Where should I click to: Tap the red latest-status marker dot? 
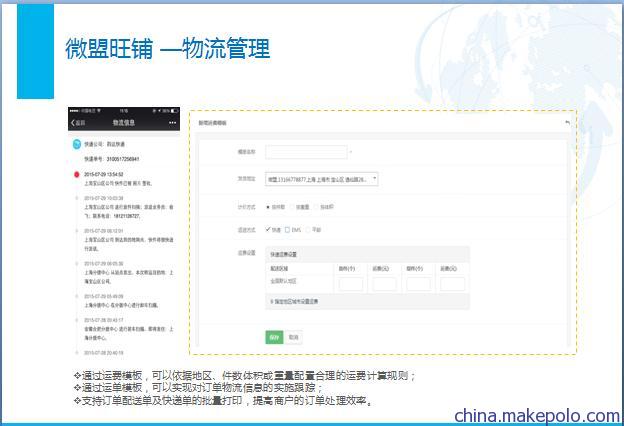[76, 174]
